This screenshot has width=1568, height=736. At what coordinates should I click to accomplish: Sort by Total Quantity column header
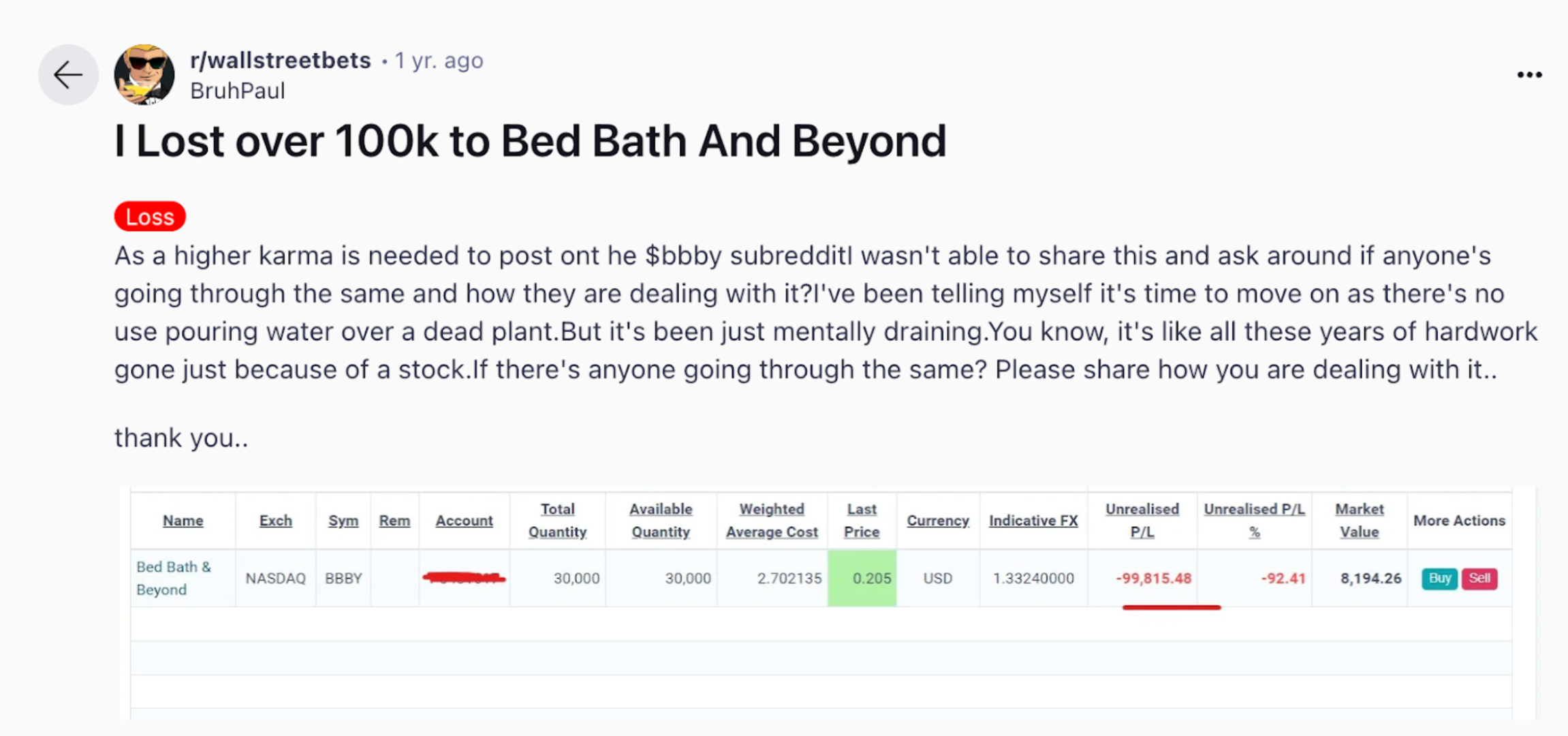pos(557,521)
